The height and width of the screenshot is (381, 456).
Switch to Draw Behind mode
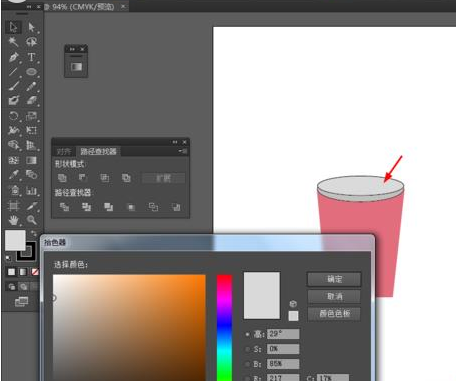pos(23,287)
